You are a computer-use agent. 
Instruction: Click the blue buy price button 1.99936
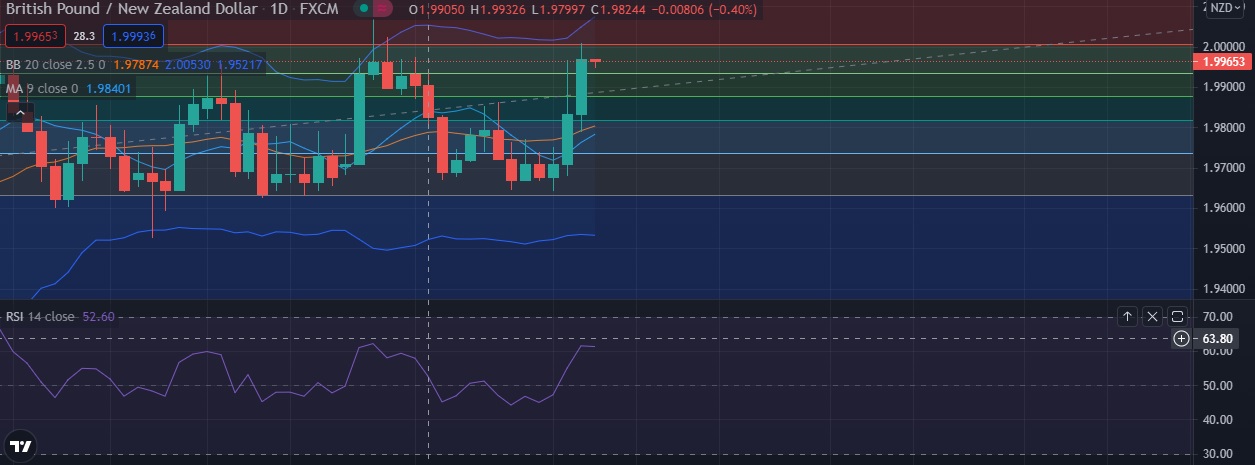[x=133, y=37]
